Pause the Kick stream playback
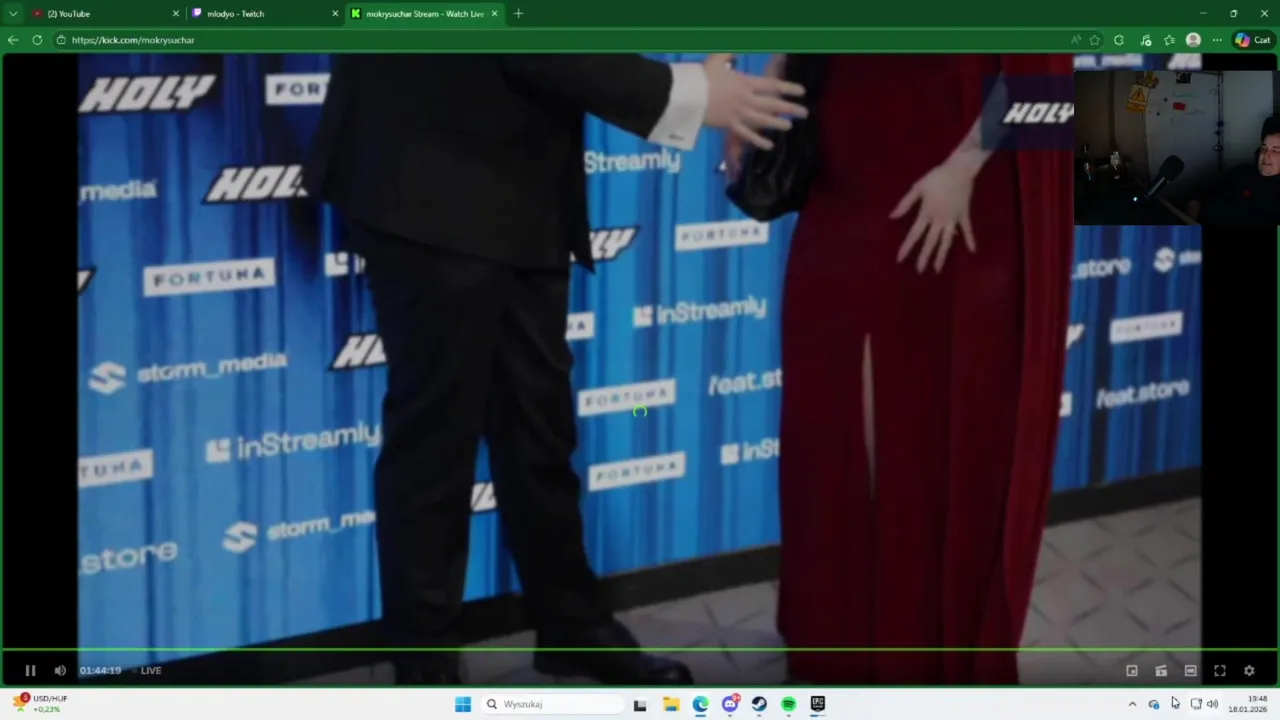 click(30, 670)
